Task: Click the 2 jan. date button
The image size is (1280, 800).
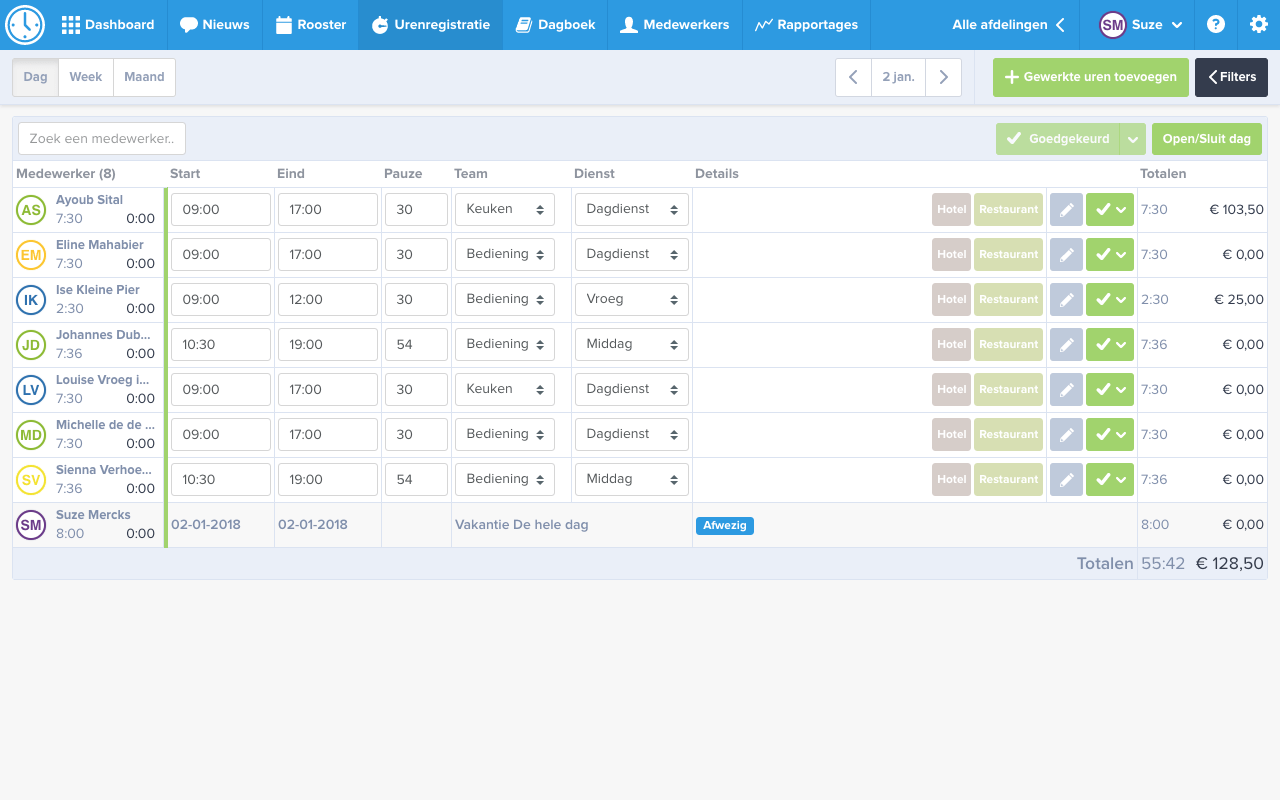Action: click(x=898, y=77)
